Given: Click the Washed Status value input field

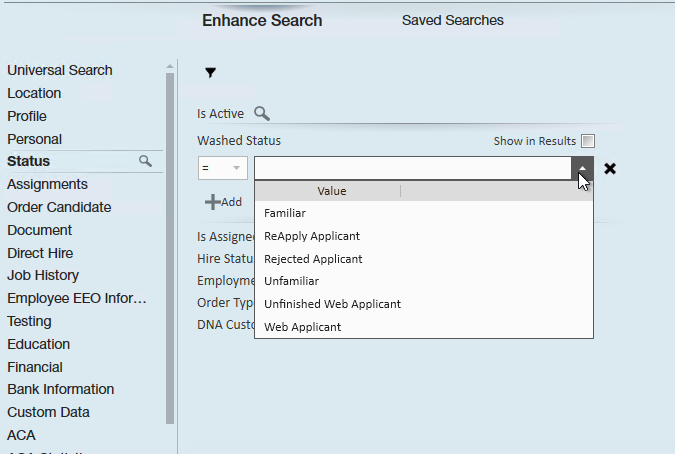Looking at the screenshot, I should pyautogui.click(x=412, y=168).
